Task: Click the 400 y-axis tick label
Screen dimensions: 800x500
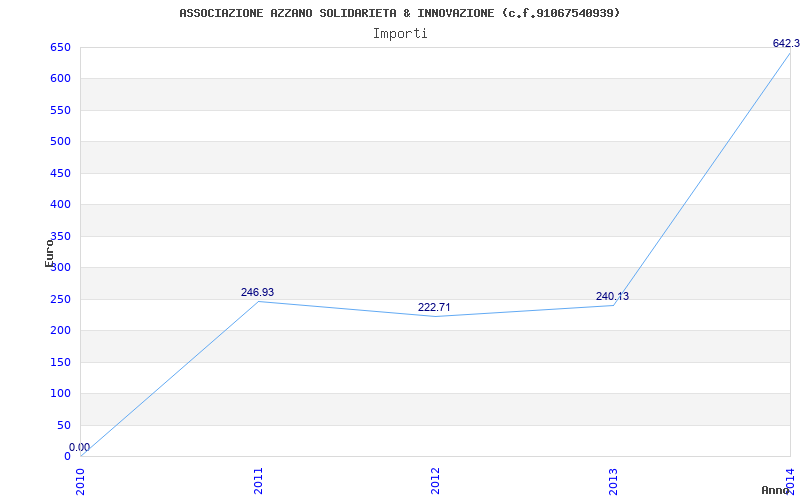Action: pyautogui.click(x=60, y=205)
